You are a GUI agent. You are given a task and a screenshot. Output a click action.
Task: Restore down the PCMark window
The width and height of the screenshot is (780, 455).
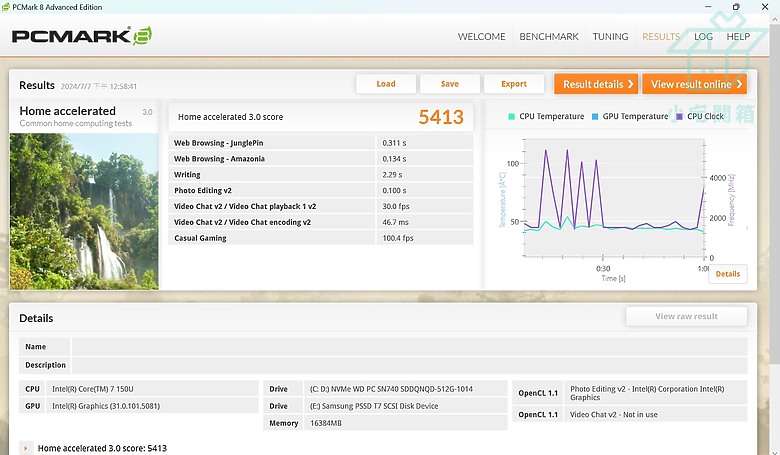tap(736, 7)
